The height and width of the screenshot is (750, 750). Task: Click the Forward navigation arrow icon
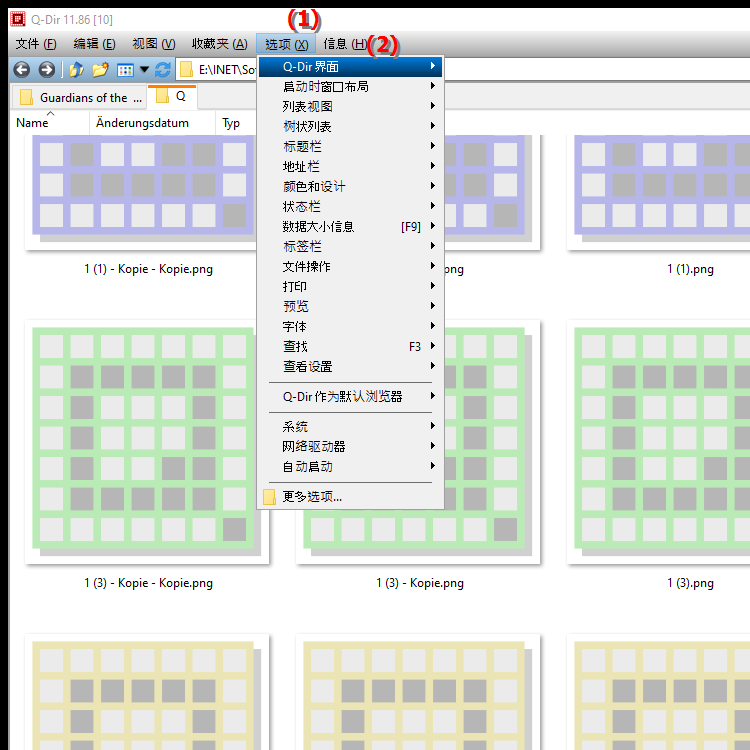46,70
